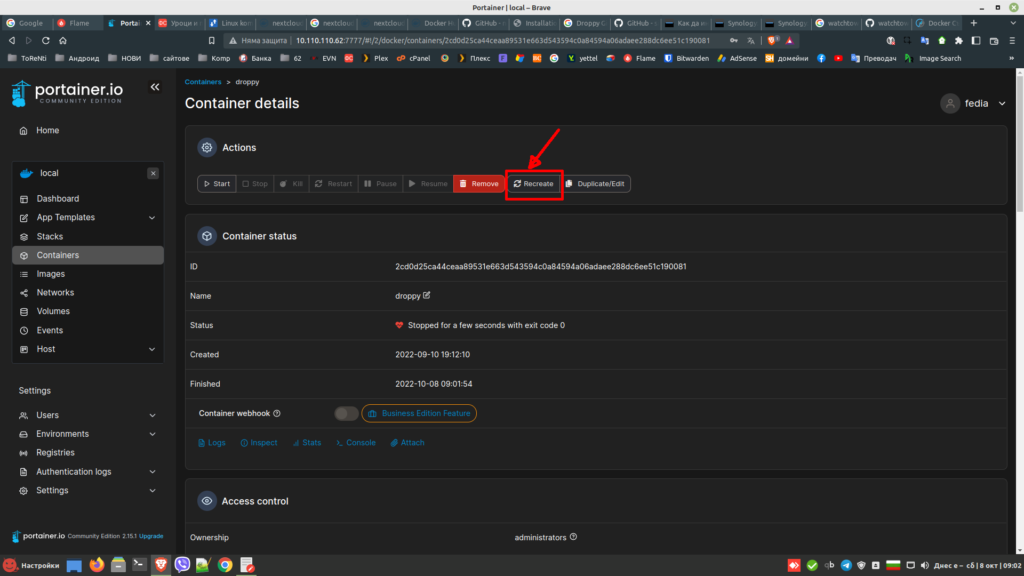Open Registries in the sidebar
Screen dimensions: 1024x576
point(55,453)
